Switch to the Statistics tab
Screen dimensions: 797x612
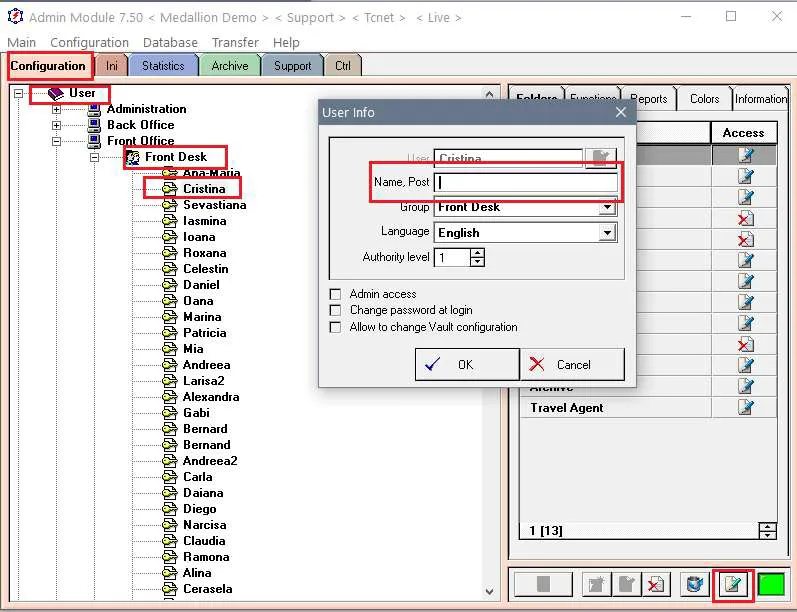tap(163, 66)
